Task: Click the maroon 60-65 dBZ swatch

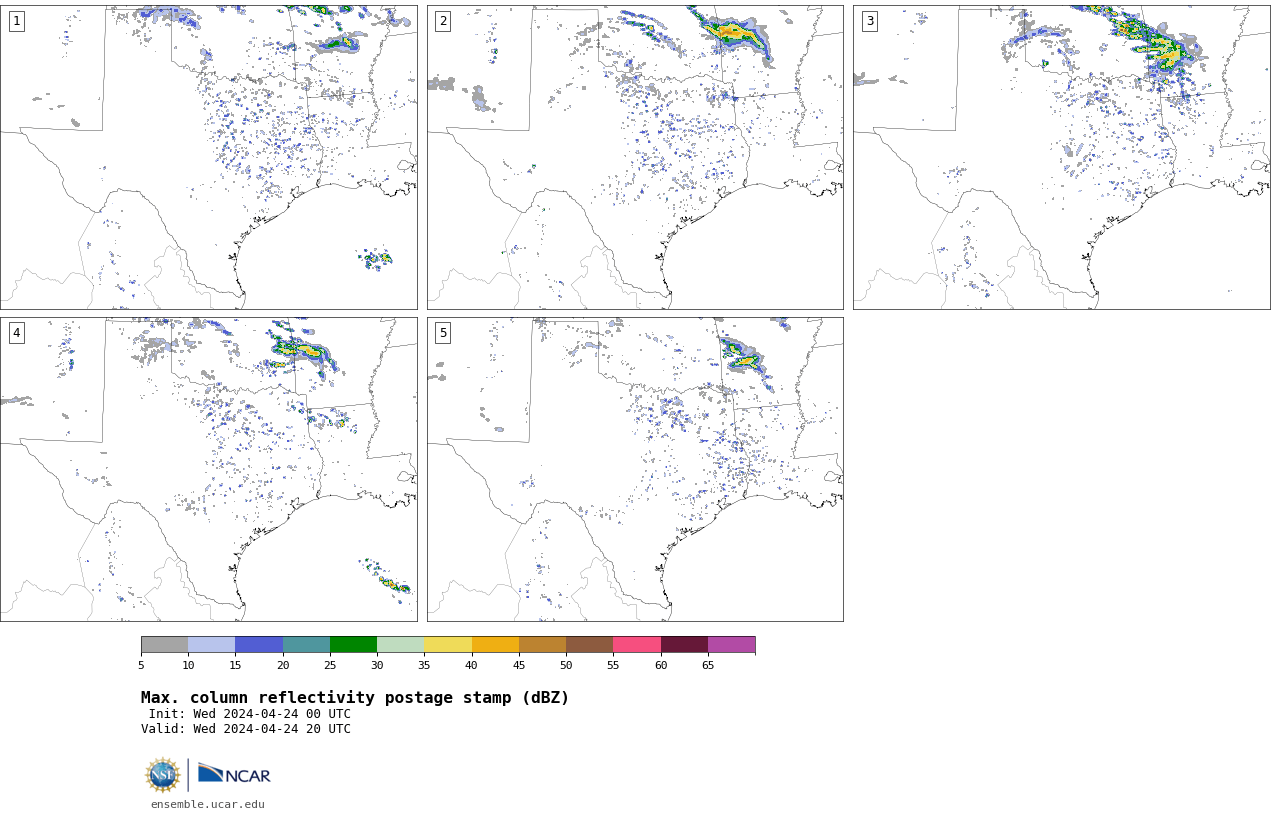Action: (x=684, y=645)
